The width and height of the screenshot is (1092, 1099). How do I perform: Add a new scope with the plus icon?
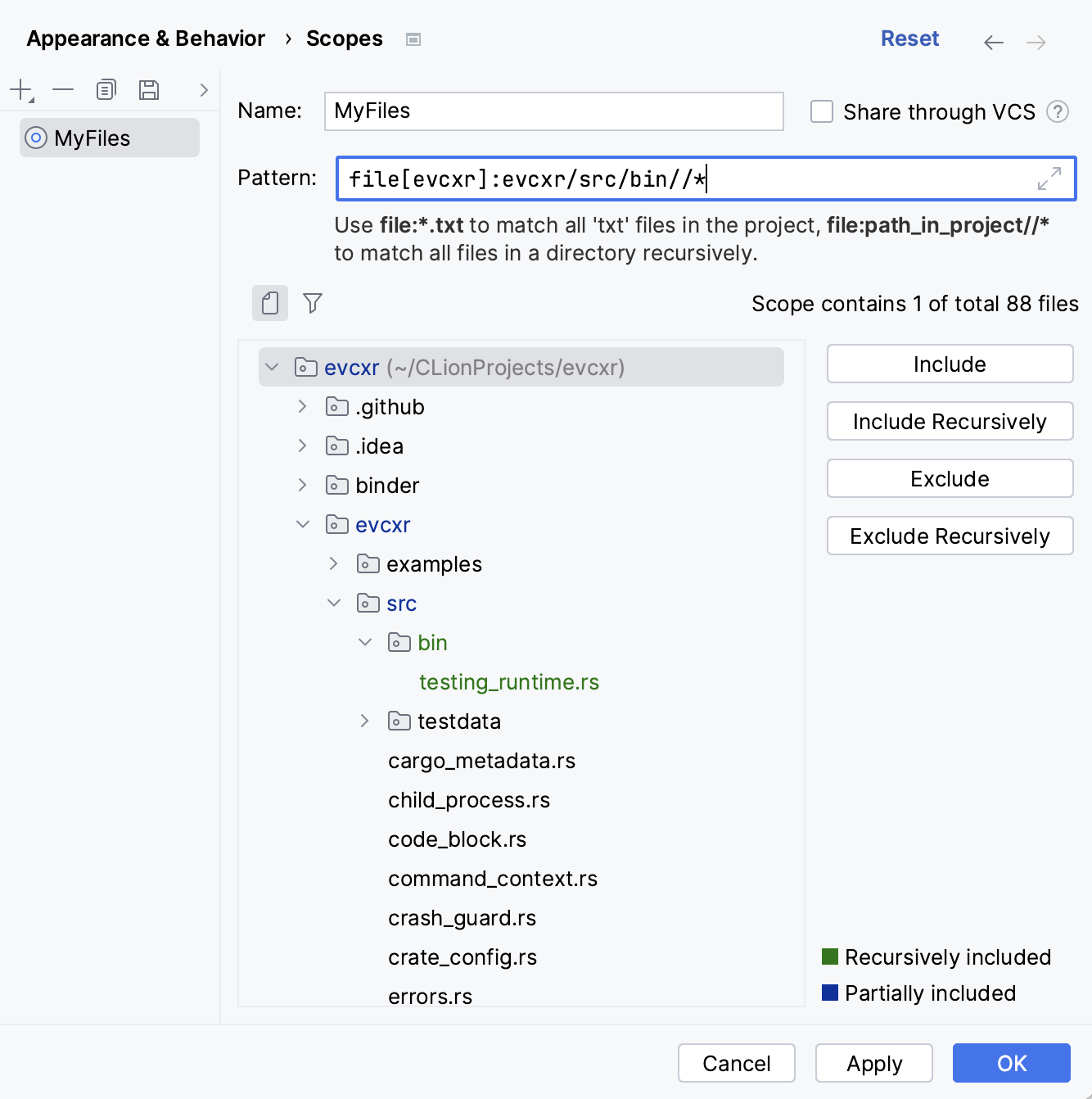tap(20, 90)
